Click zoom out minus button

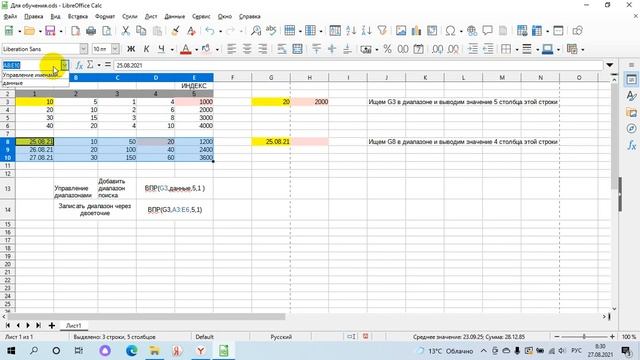pyautogui.click(x=557, y=336)
